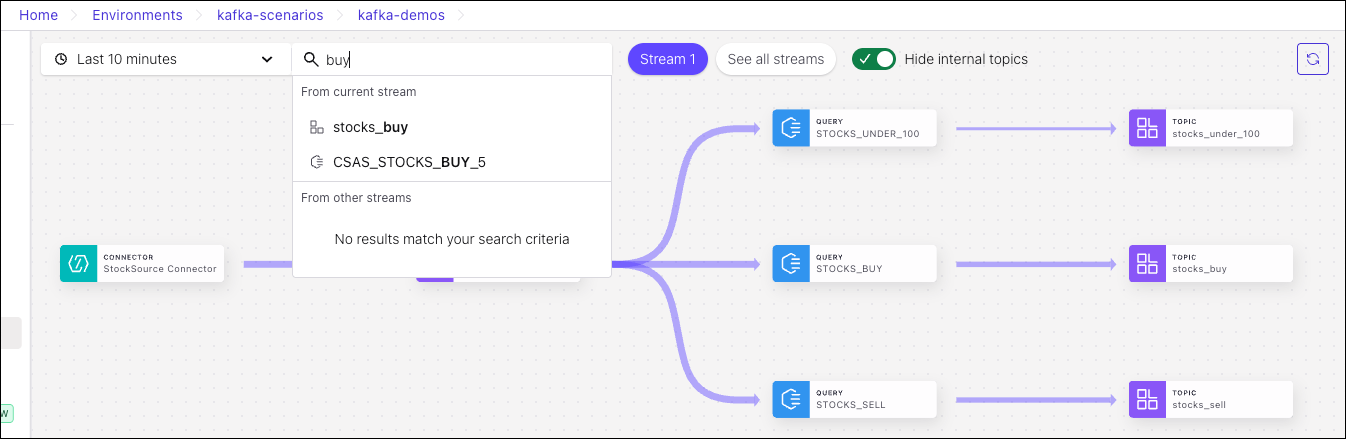
Task: Open the STOCKS_SELL query node icon
Action: coord(791,399)
